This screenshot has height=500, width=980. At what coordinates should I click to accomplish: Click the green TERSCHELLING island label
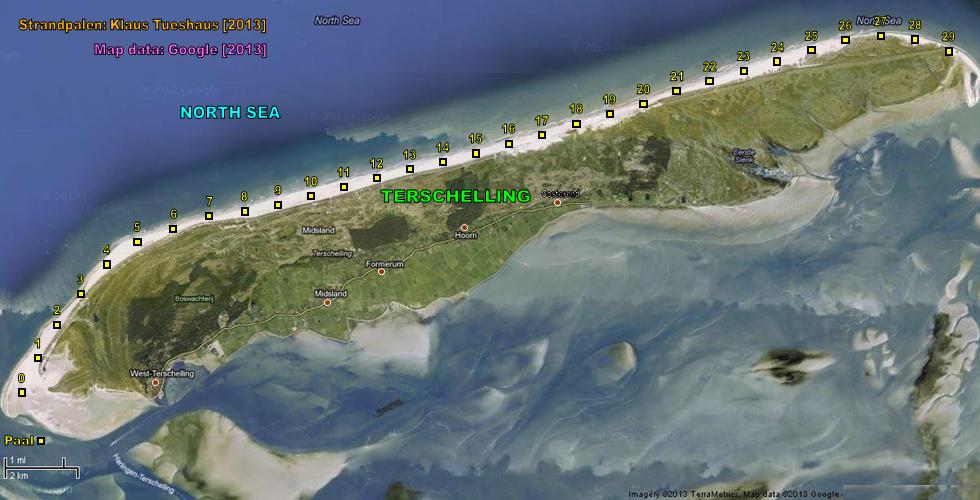(x=456, y=196)
